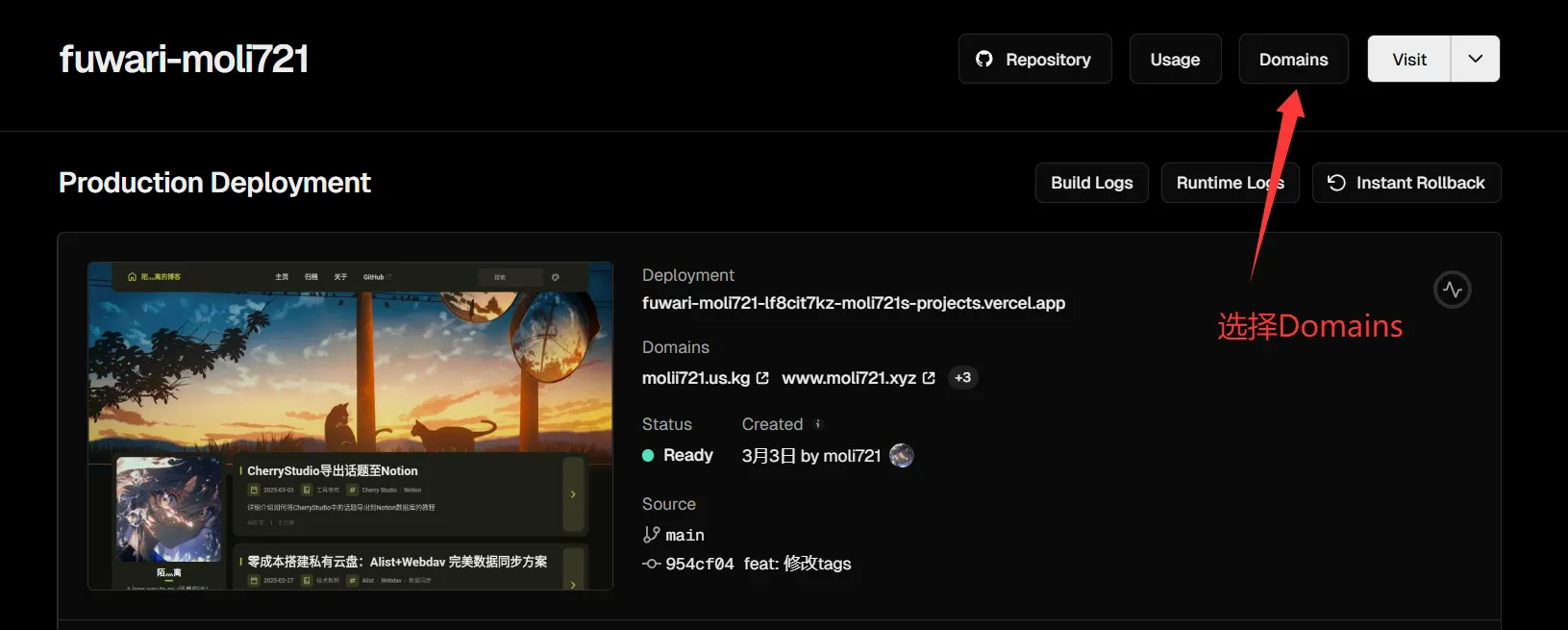Viewport: 1568px width, 630px height.
Task: Select the Domains button
Action: pos(1293,59)
